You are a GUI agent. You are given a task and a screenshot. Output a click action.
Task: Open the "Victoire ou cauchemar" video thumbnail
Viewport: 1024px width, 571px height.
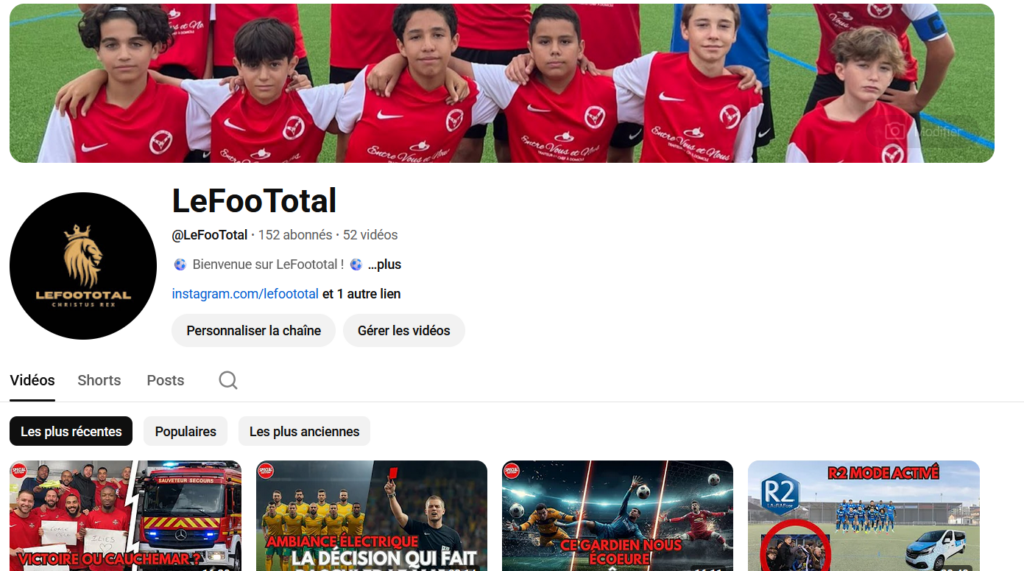coord(125,515)
